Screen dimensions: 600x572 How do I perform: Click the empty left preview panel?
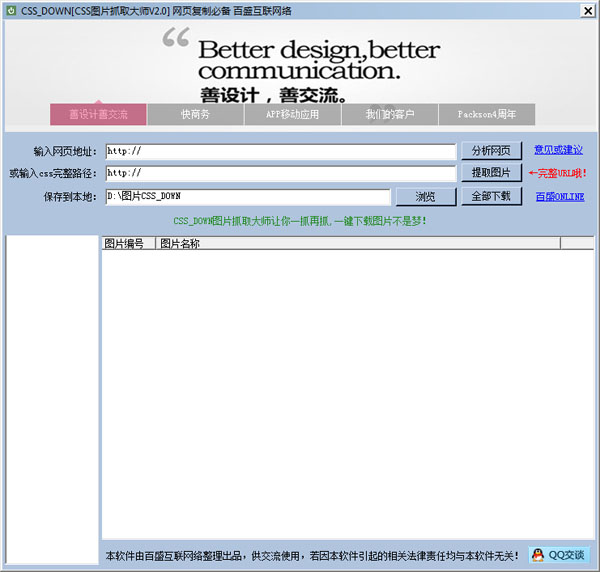52,399
